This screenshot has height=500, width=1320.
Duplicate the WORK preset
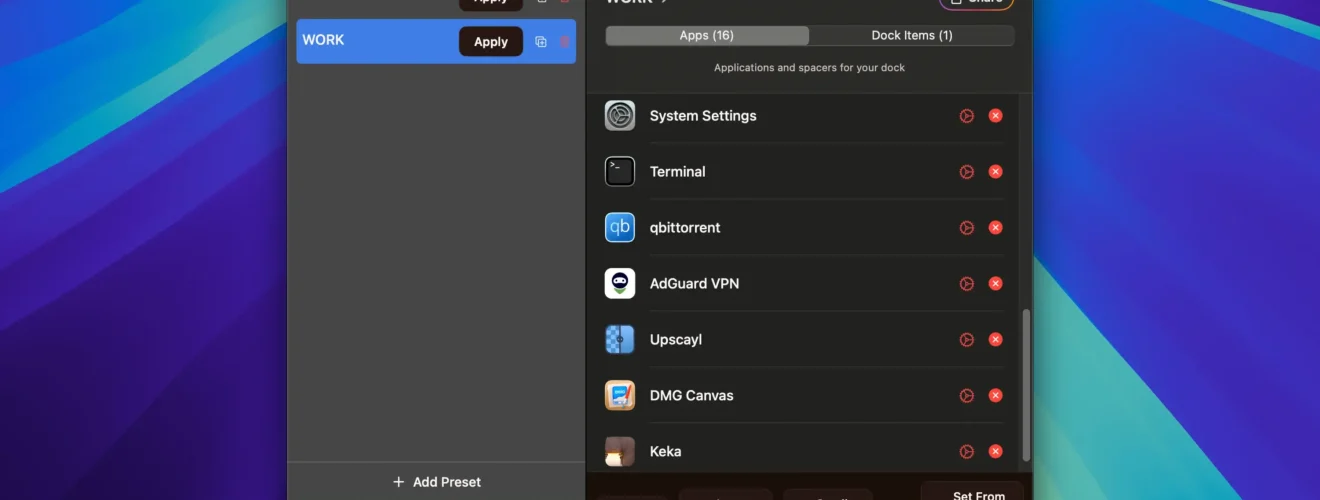tap(541, 42)
